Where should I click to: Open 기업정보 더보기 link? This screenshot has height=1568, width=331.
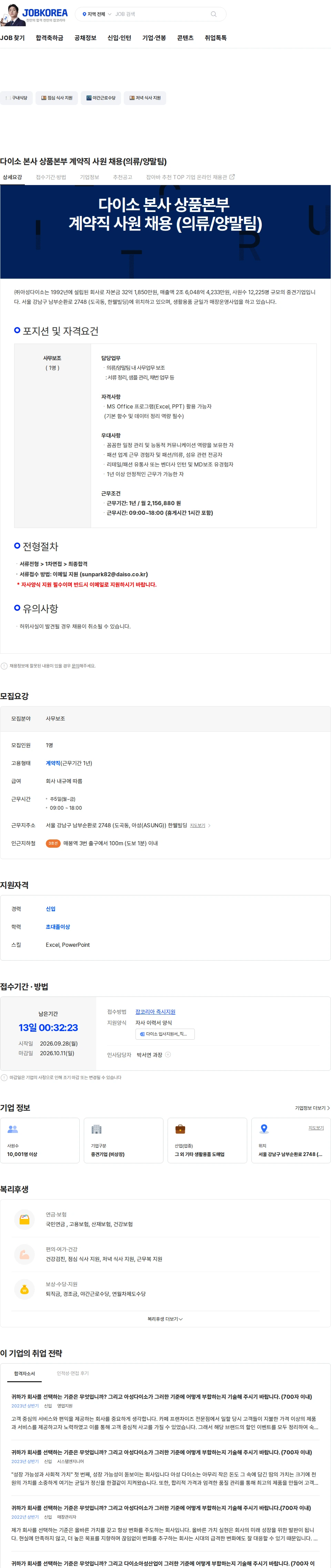point(312,1108)
